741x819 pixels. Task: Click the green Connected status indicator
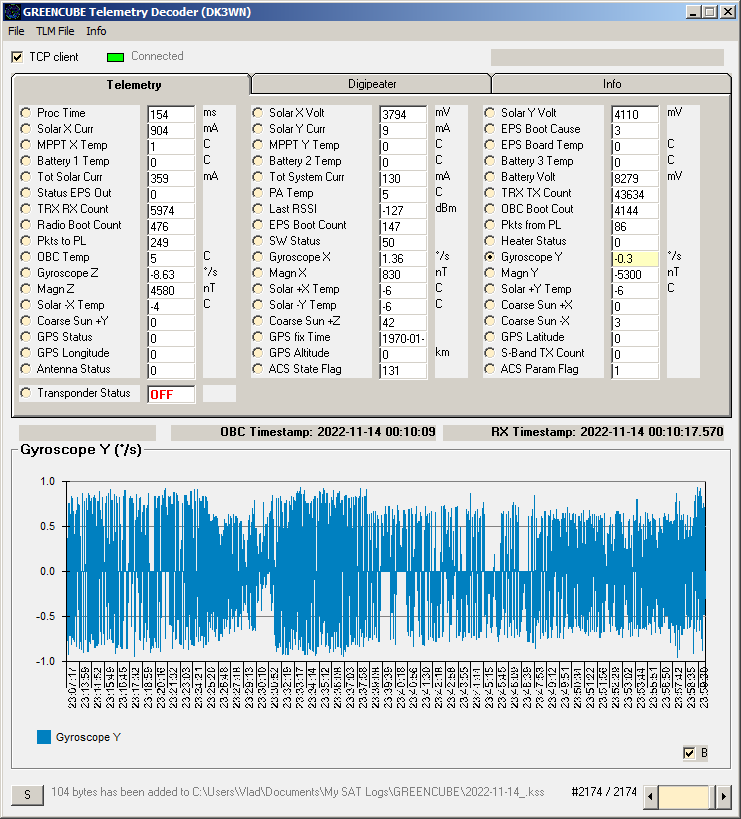(115, 57)
